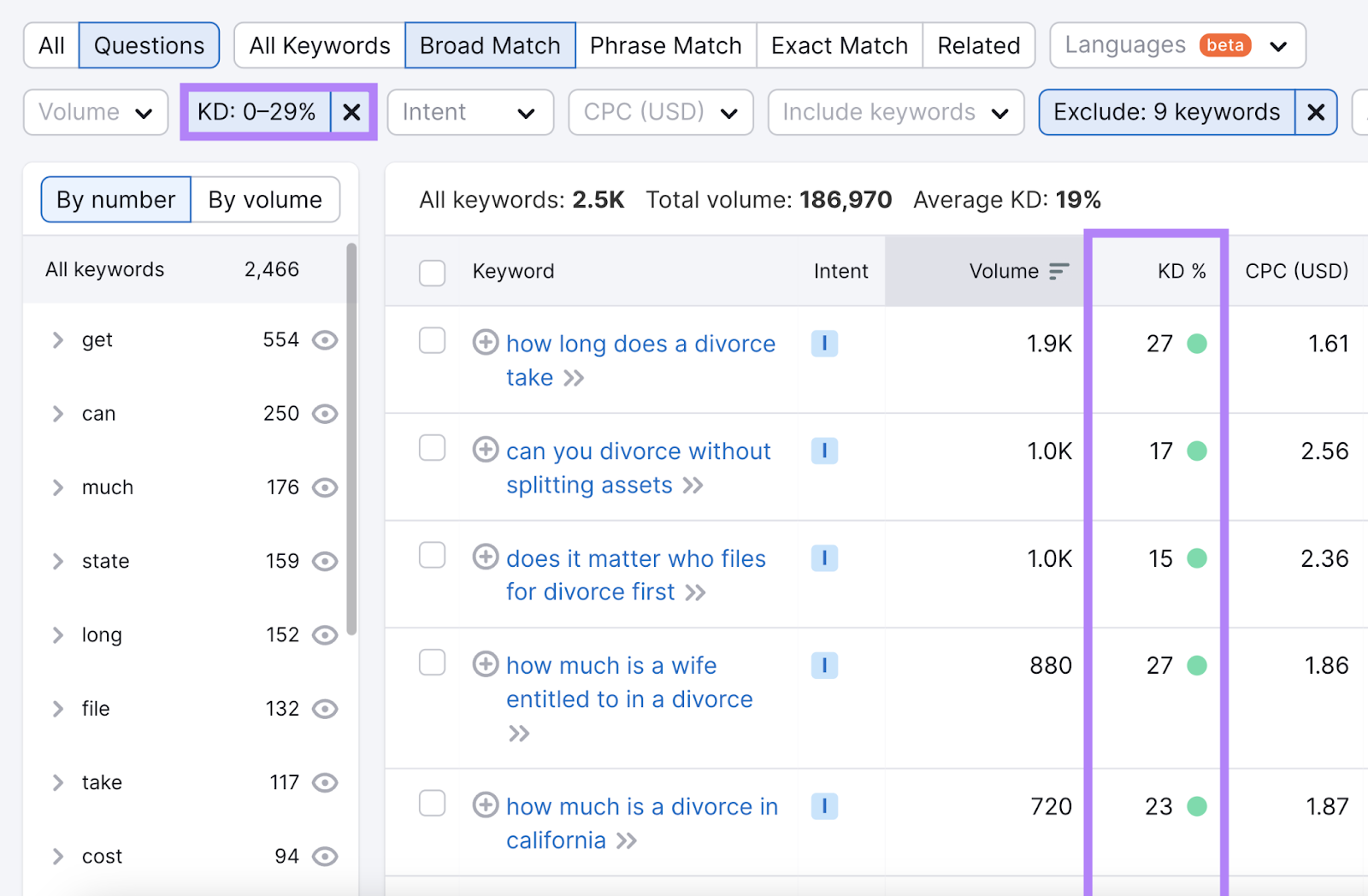Open double-arrow icon after 'for divorce first'

pos(695,592)
